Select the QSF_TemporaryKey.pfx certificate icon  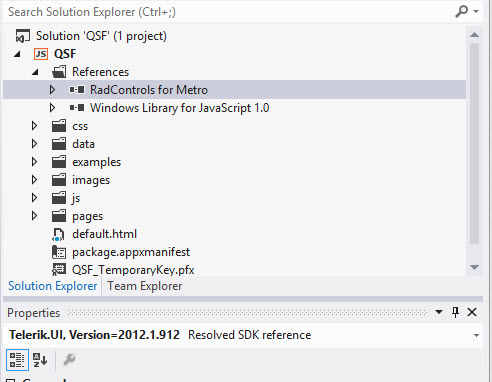[59, 270]
